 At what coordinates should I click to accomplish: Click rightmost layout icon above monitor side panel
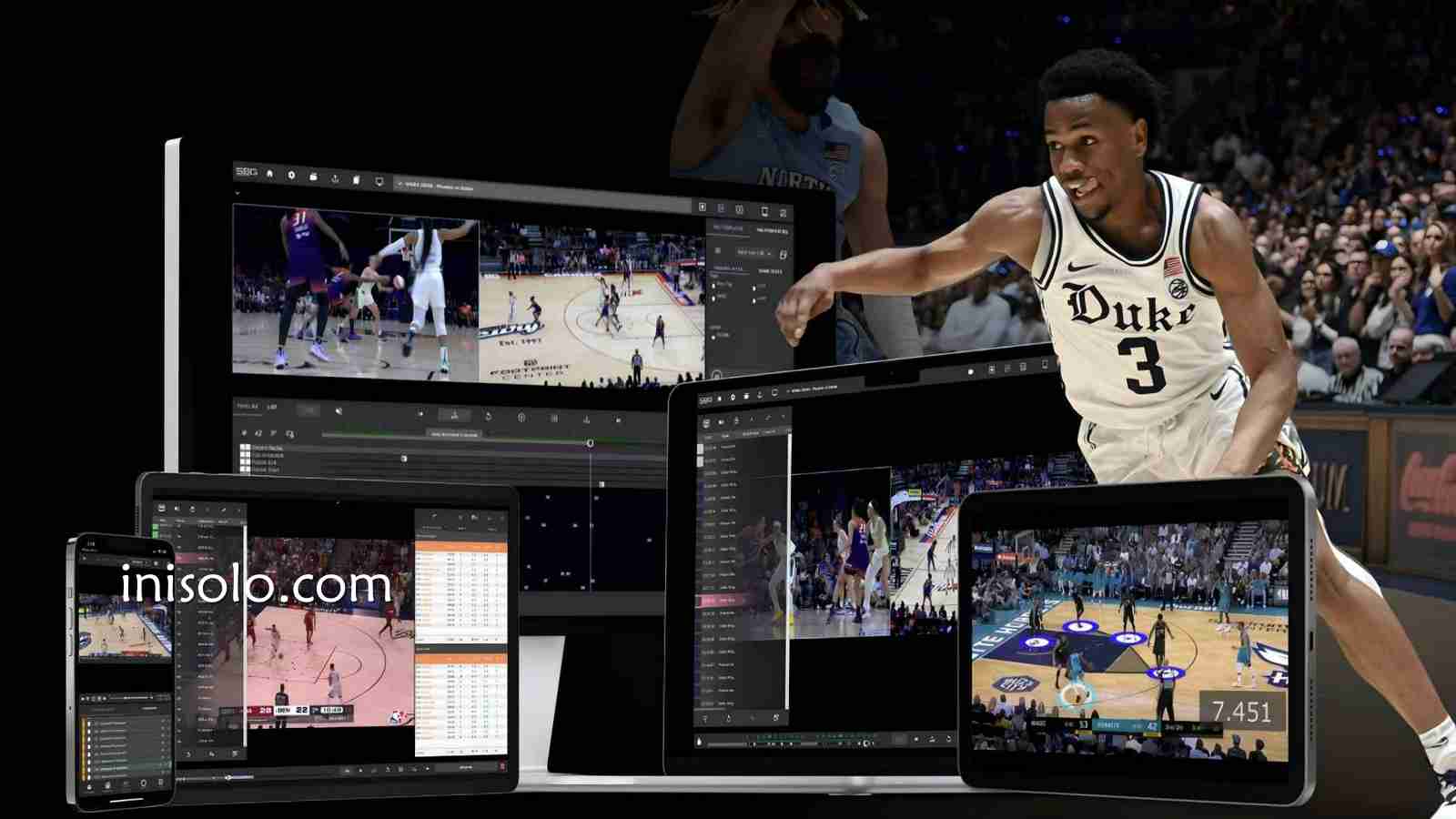(783, 213)
